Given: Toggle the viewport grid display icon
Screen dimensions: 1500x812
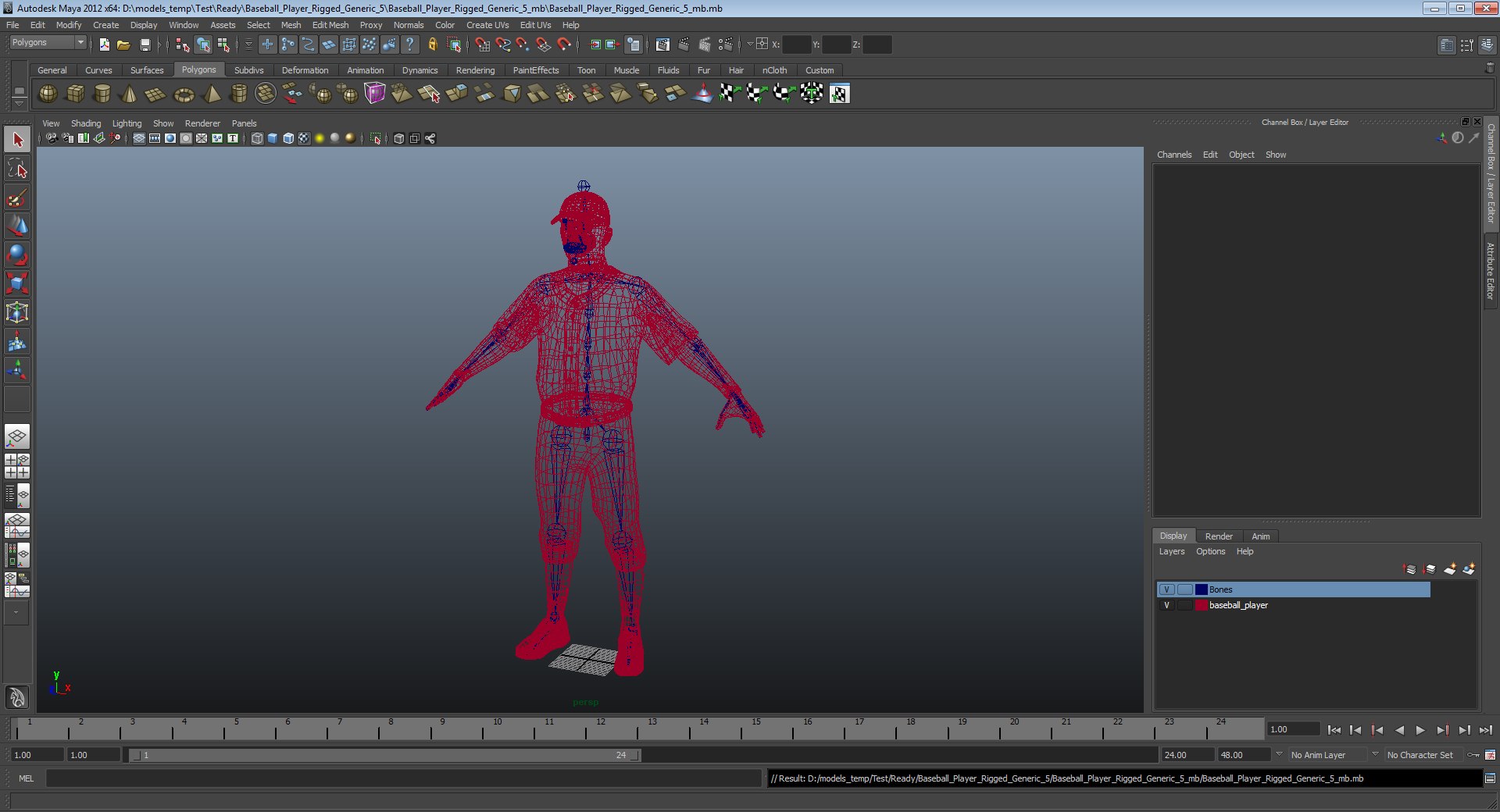Looking at the screenshot, I should 139,138.
